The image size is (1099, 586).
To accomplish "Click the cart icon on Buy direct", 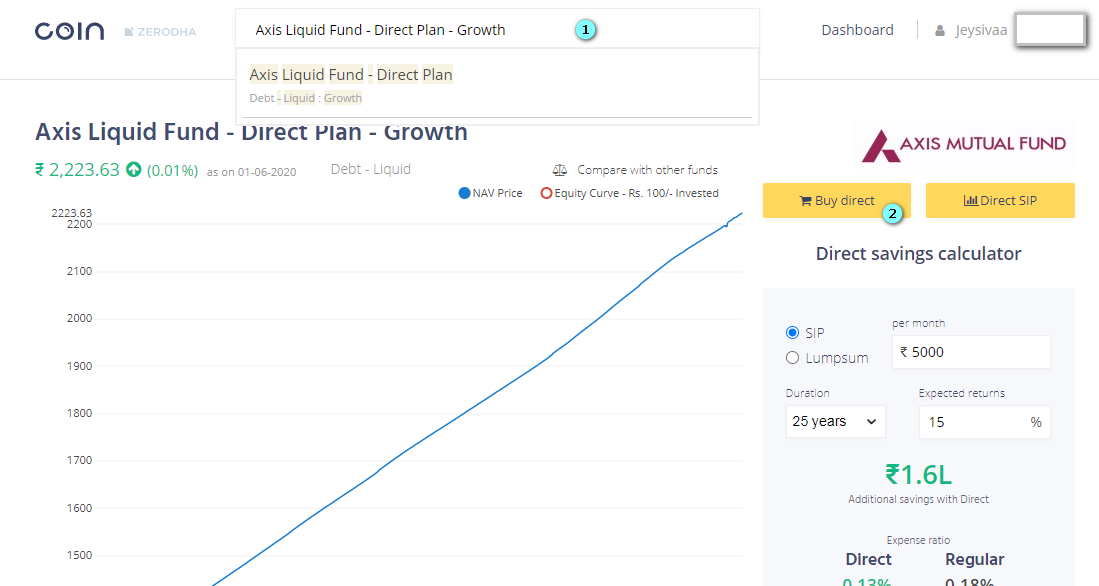I will click(805, 201).
